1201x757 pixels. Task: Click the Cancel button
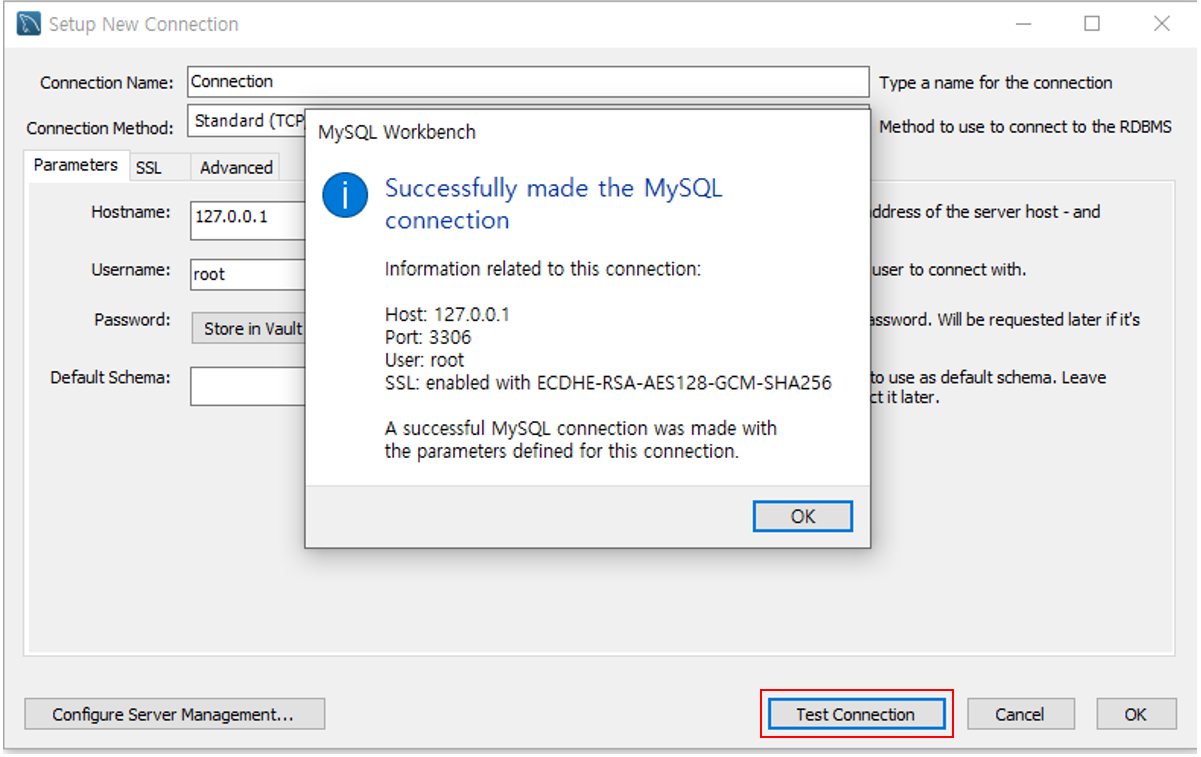1020,714
